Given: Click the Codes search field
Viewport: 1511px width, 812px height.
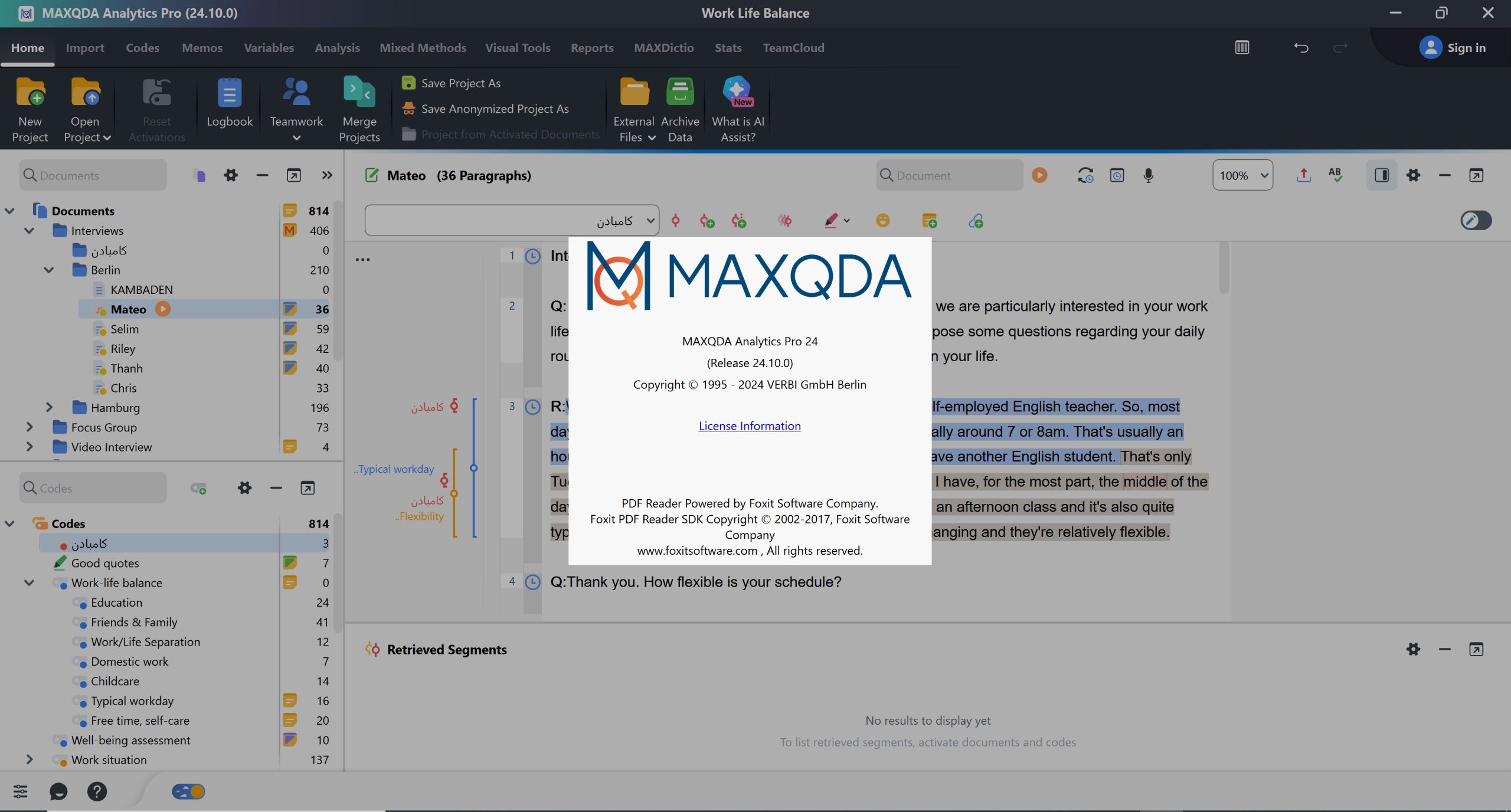Looking at the screenshot, I should point(94,488).
